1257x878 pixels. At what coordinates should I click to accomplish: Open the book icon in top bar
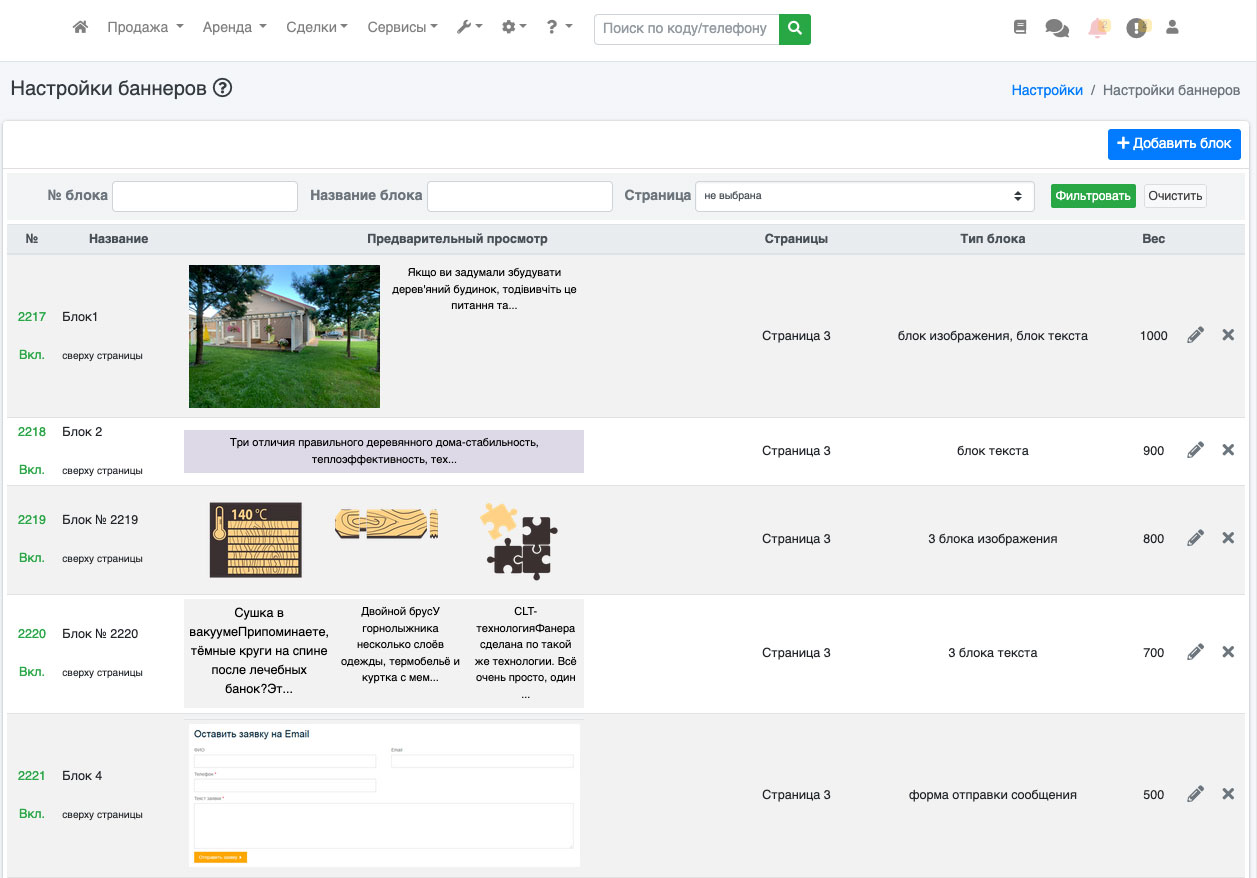1020,28
